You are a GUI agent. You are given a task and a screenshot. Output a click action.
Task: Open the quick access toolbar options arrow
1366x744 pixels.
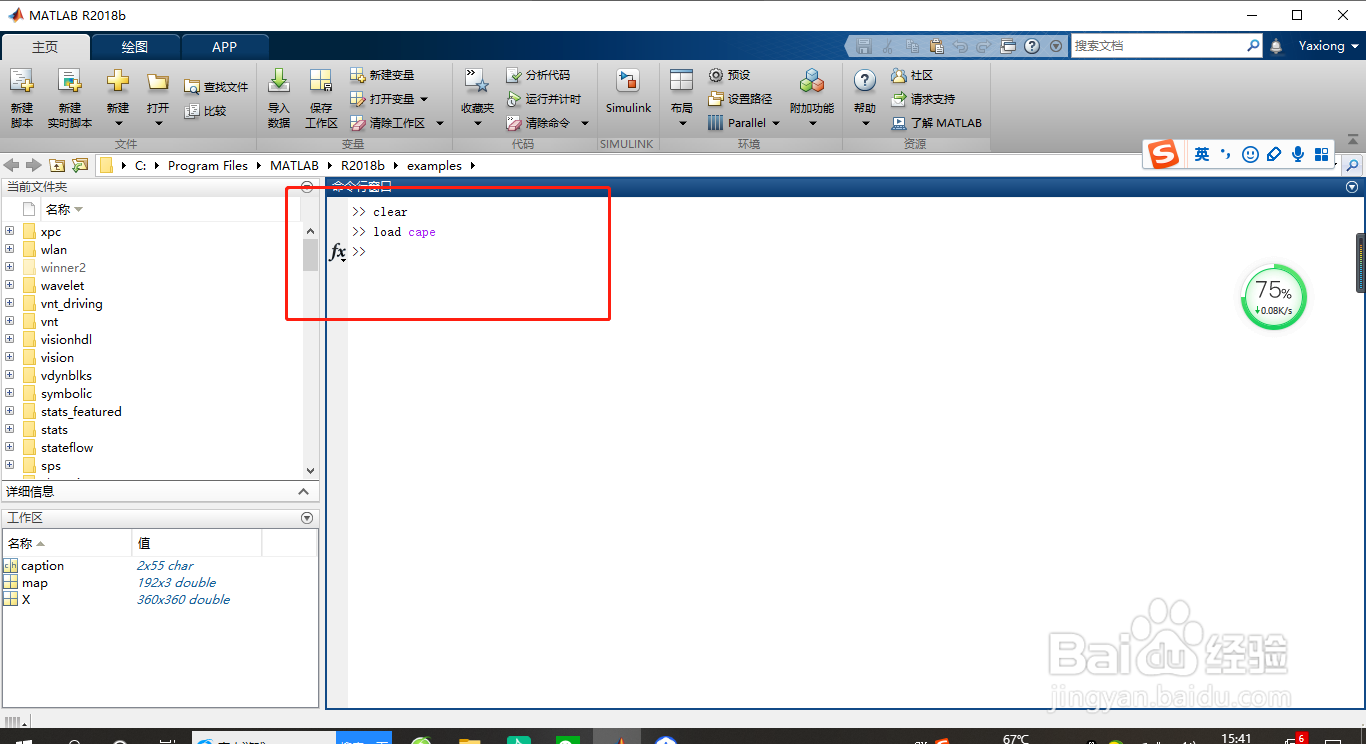[x=1056, y=46]
